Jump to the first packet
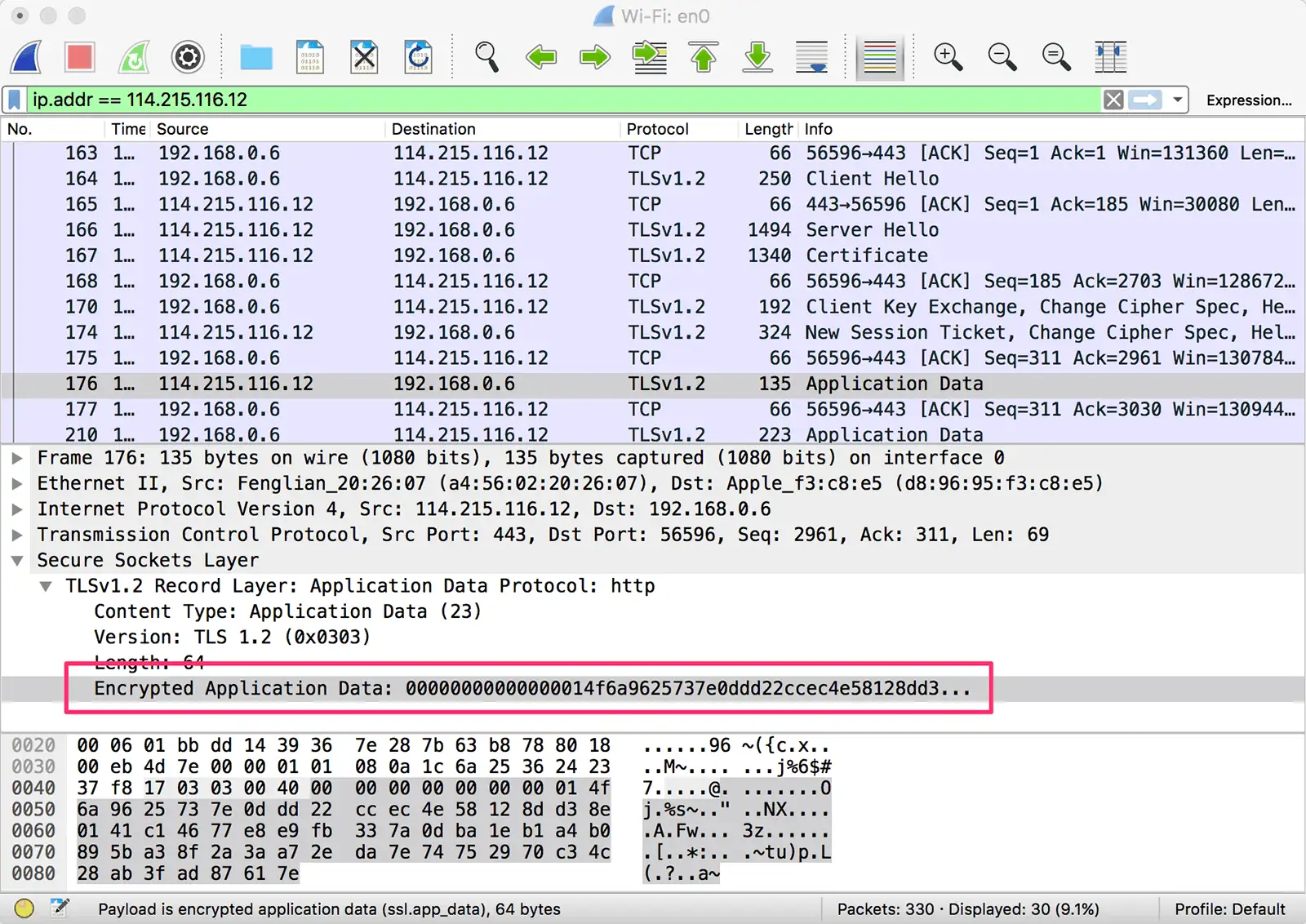1306x924 pixels. pos(704,57)
